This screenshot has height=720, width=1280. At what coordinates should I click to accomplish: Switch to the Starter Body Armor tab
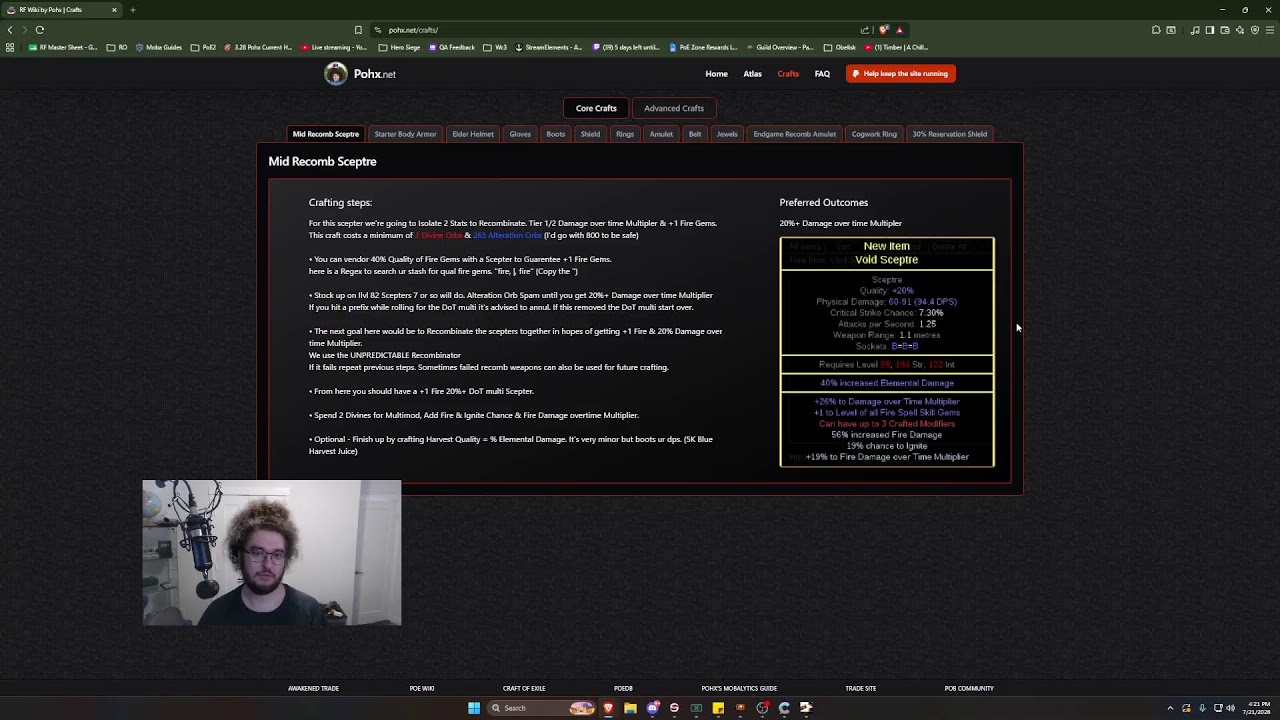(x=405, y=134)
